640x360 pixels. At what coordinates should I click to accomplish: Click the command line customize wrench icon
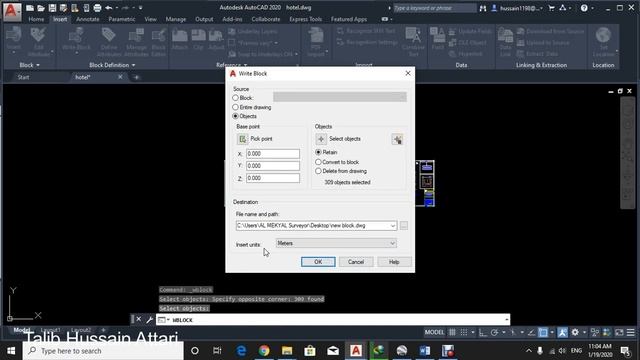149,320
